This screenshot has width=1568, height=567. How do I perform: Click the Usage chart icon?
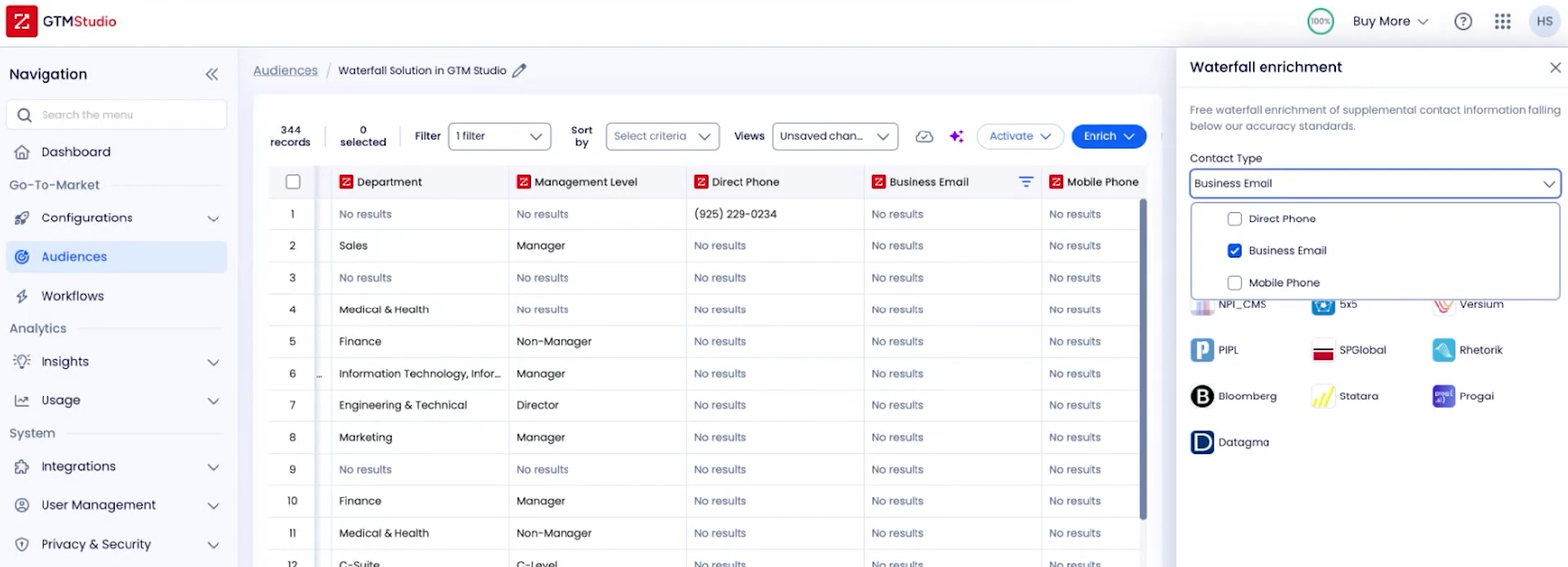pos(22,400)
